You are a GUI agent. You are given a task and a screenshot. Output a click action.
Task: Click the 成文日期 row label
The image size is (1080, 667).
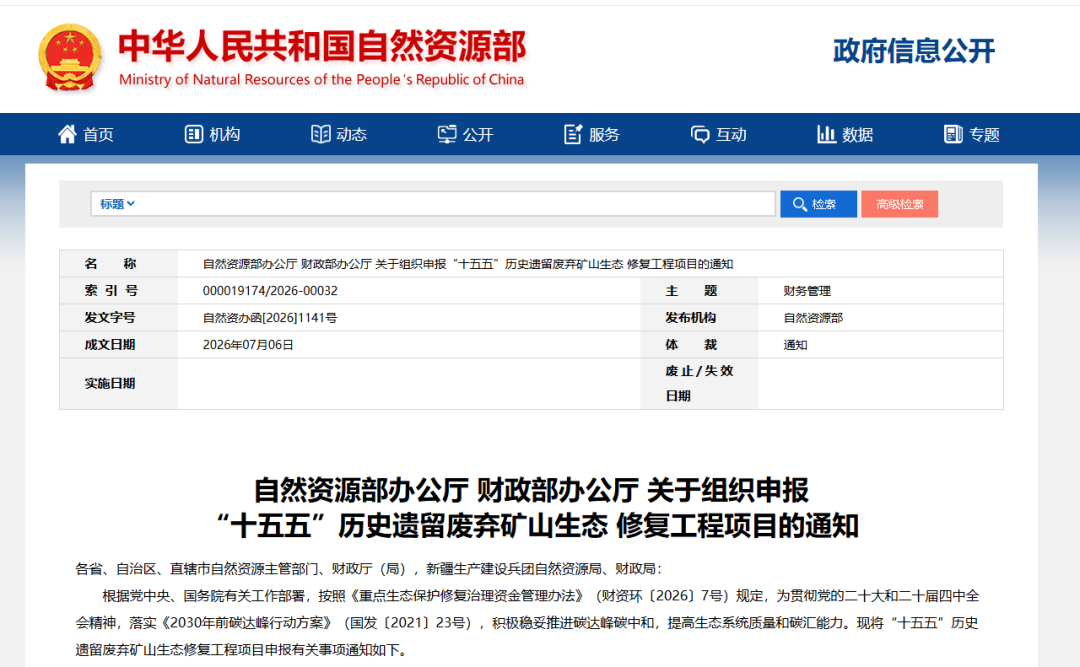pos(110,345)
